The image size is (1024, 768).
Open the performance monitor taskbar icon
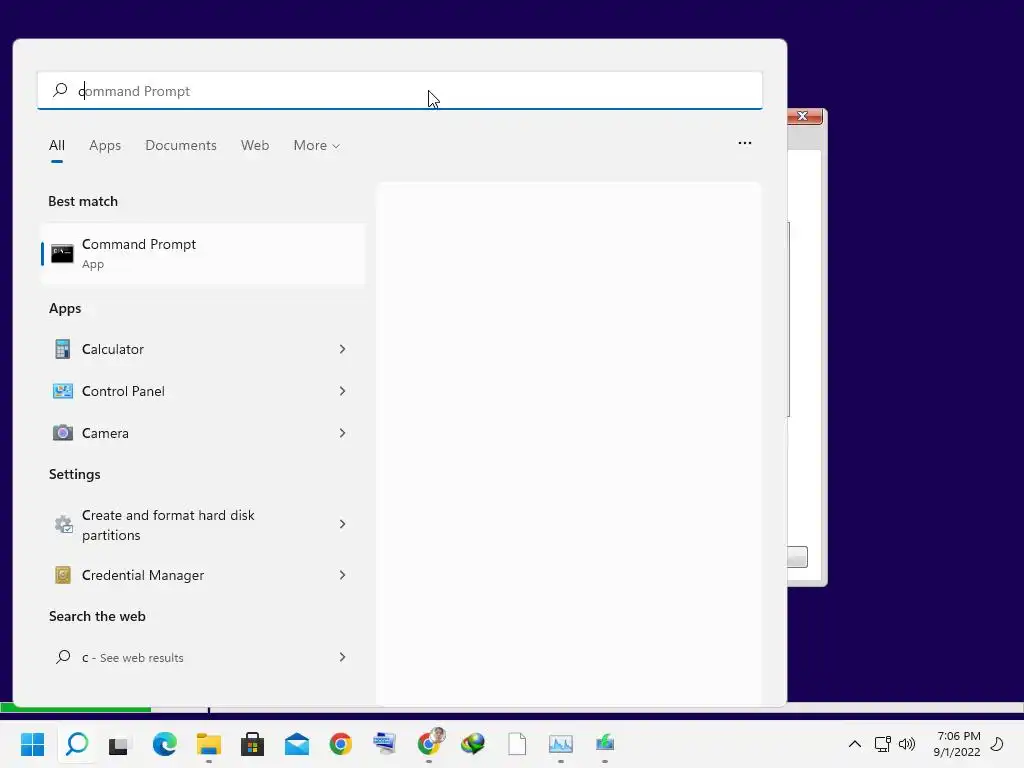click(x=561, y=744)
